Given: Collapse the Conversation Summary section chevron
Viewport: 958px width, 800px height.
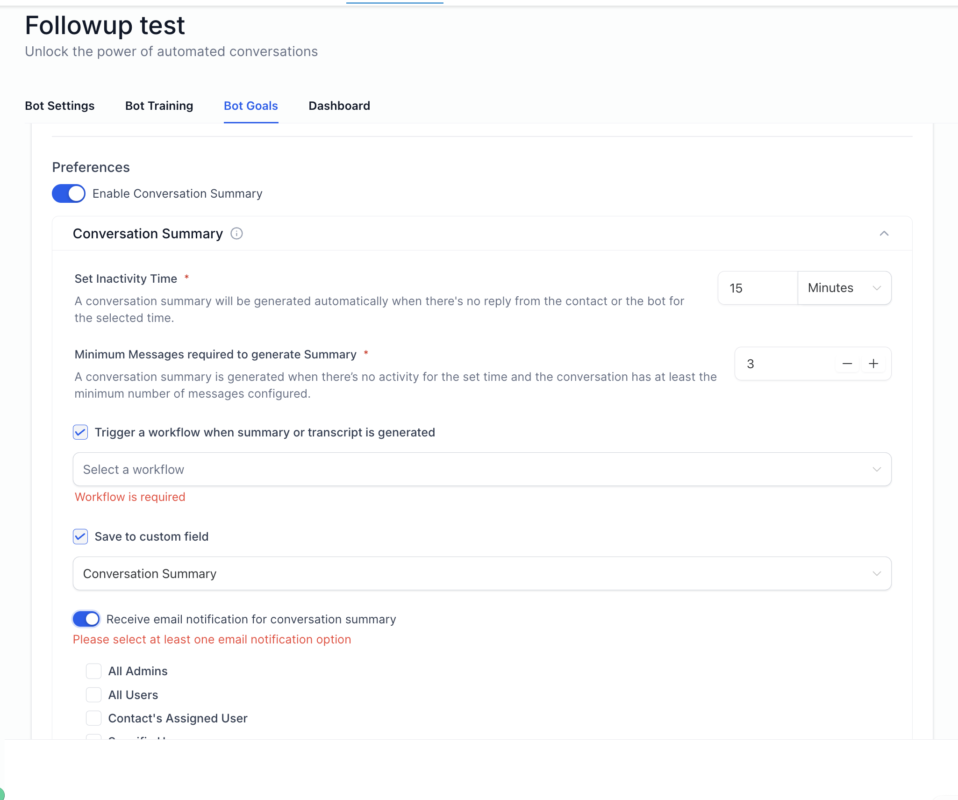Looking at the screenshot, I should 884,233.
